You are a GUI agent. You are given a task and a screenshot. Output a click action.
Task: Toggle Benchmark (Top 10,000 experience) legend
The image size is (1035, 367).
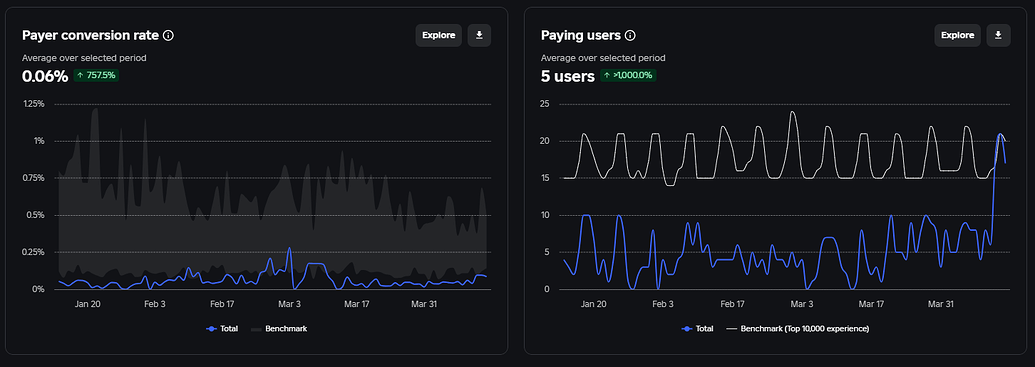[797, 328]
